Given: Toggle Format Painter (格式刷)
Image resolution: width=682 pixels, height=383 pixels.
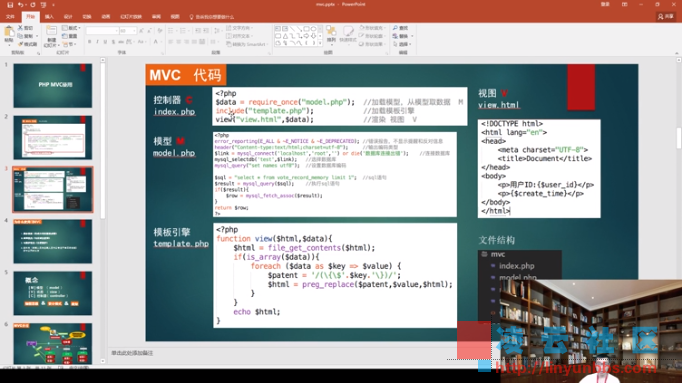Looking at the screenshot, I should tap(27, 44).
